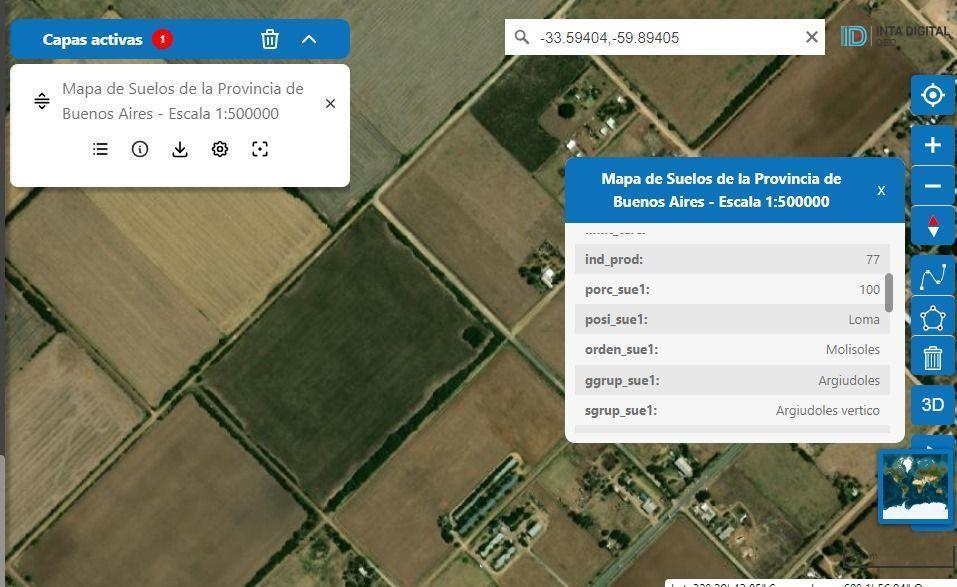The height and width of the screenshot is (587, 957).
Task: Zoom to the soil map layer extent
Action: (x=260, y=149)
